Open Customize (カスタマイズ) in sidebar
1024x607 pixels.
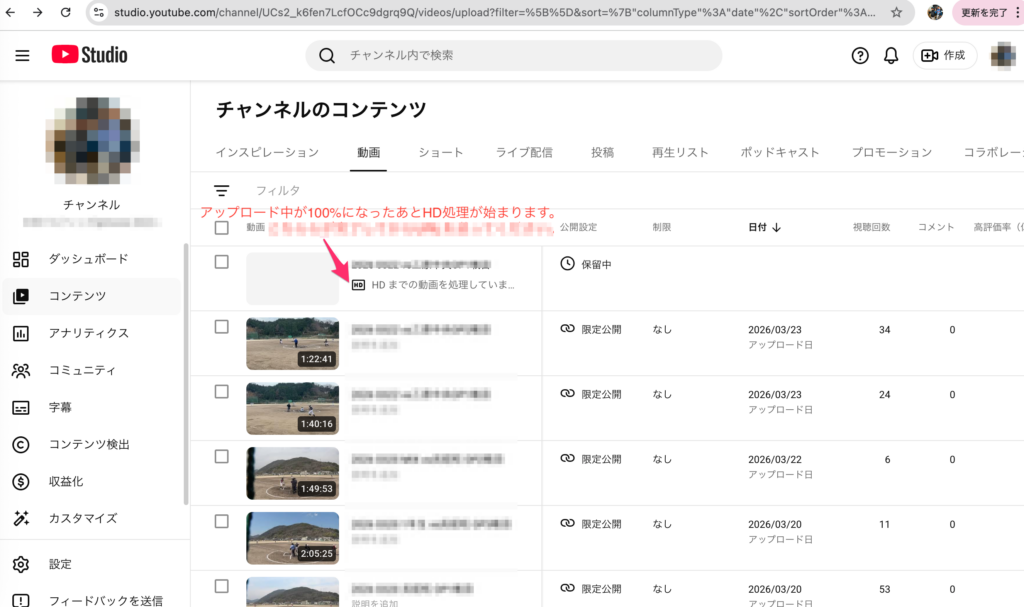coord(82,518)
